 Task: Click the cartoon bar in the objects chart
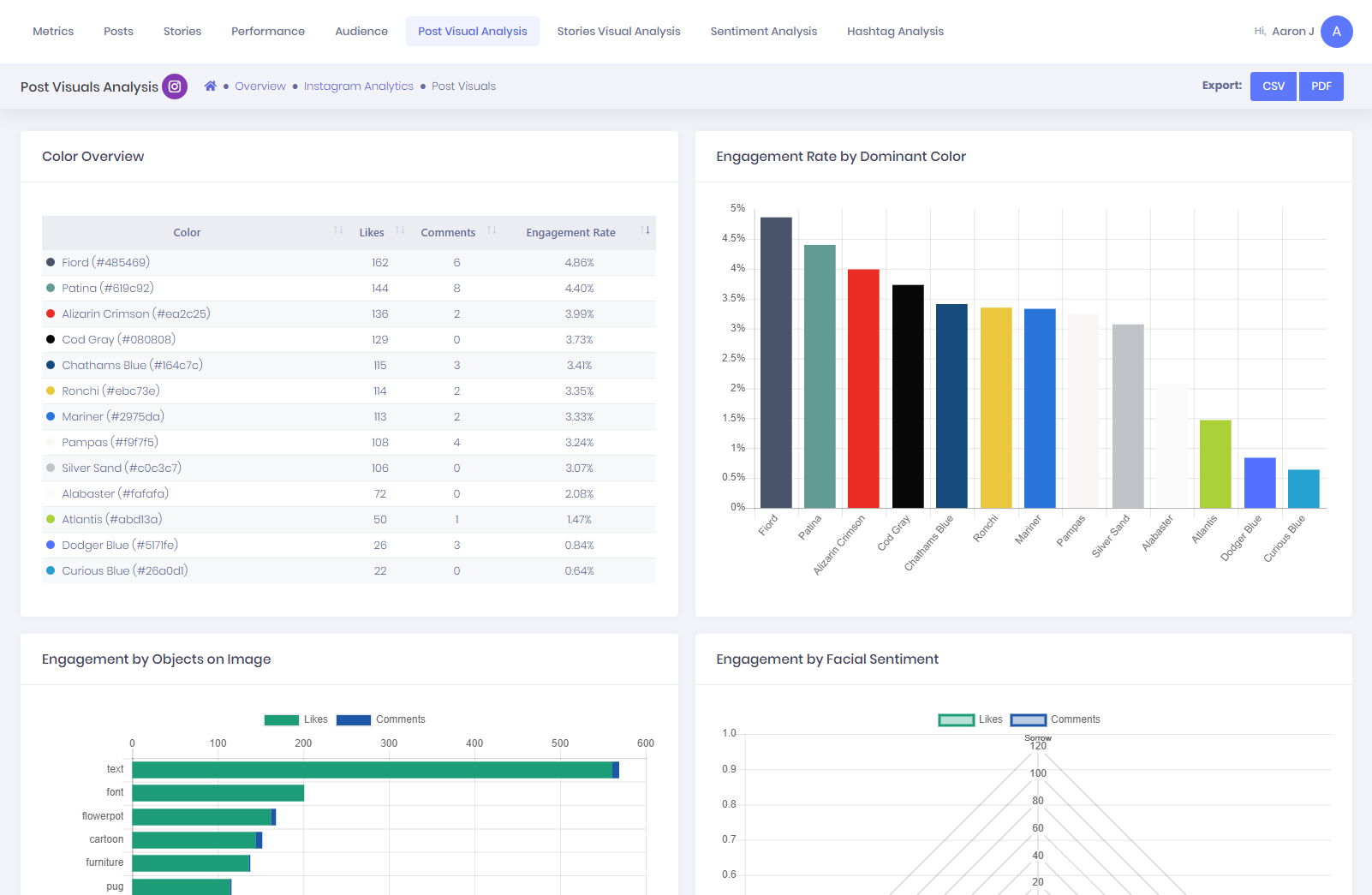point(197,840)
